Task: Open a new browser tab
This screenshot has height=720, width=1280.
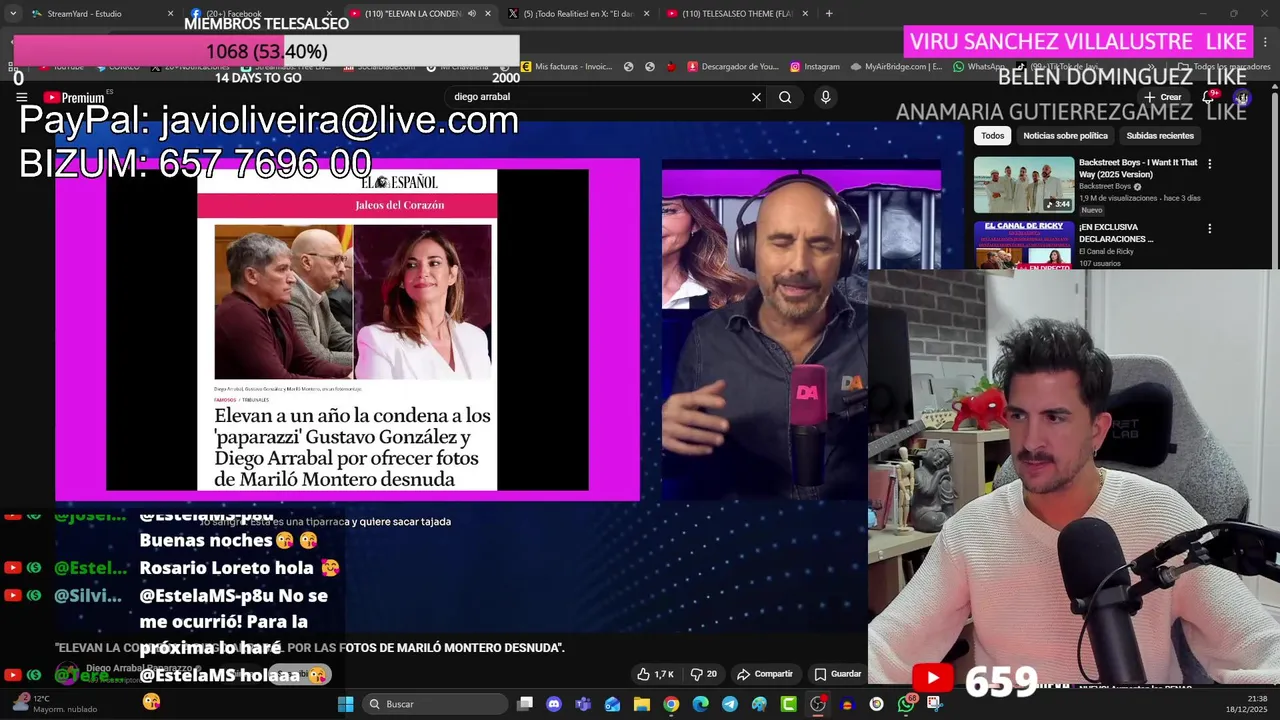Action: (x=829, y=14)
